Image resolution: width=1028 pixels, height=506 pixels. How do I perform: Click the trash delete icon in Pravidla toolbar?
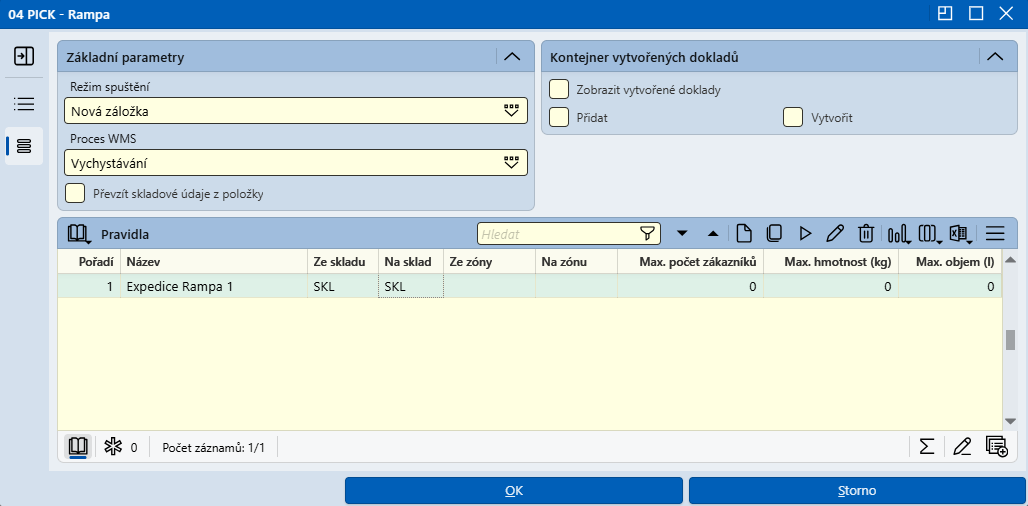coord(865,233)
